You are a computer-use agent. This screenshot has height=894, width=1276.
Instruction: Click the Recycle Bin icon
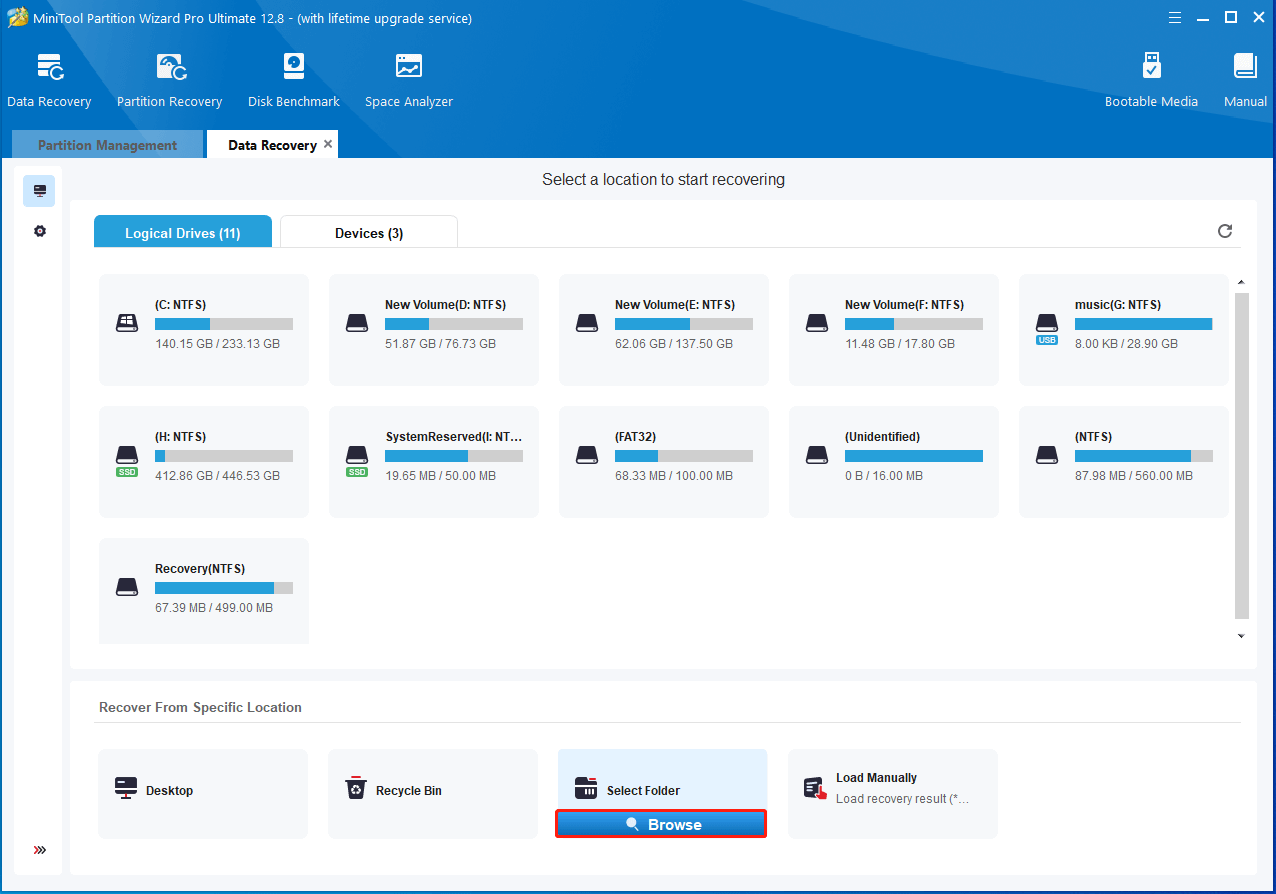point(356,788)
